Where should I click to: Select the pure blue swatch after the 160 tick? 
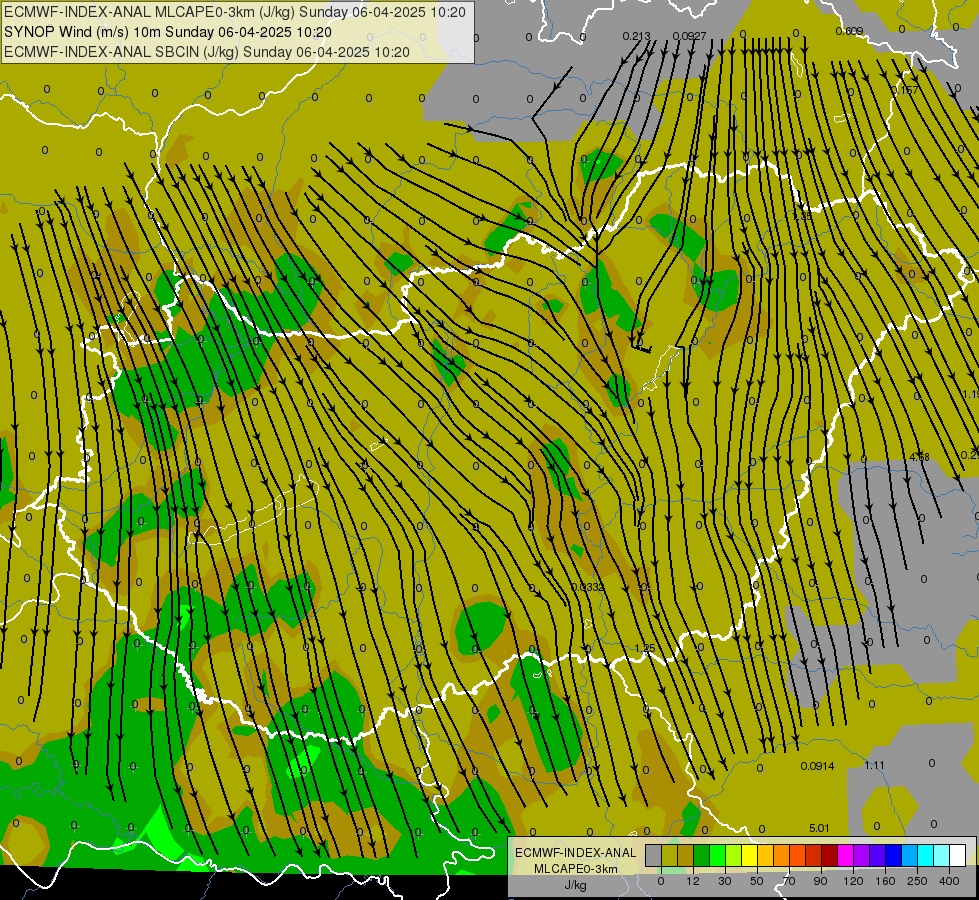click(x=893, y=855)
